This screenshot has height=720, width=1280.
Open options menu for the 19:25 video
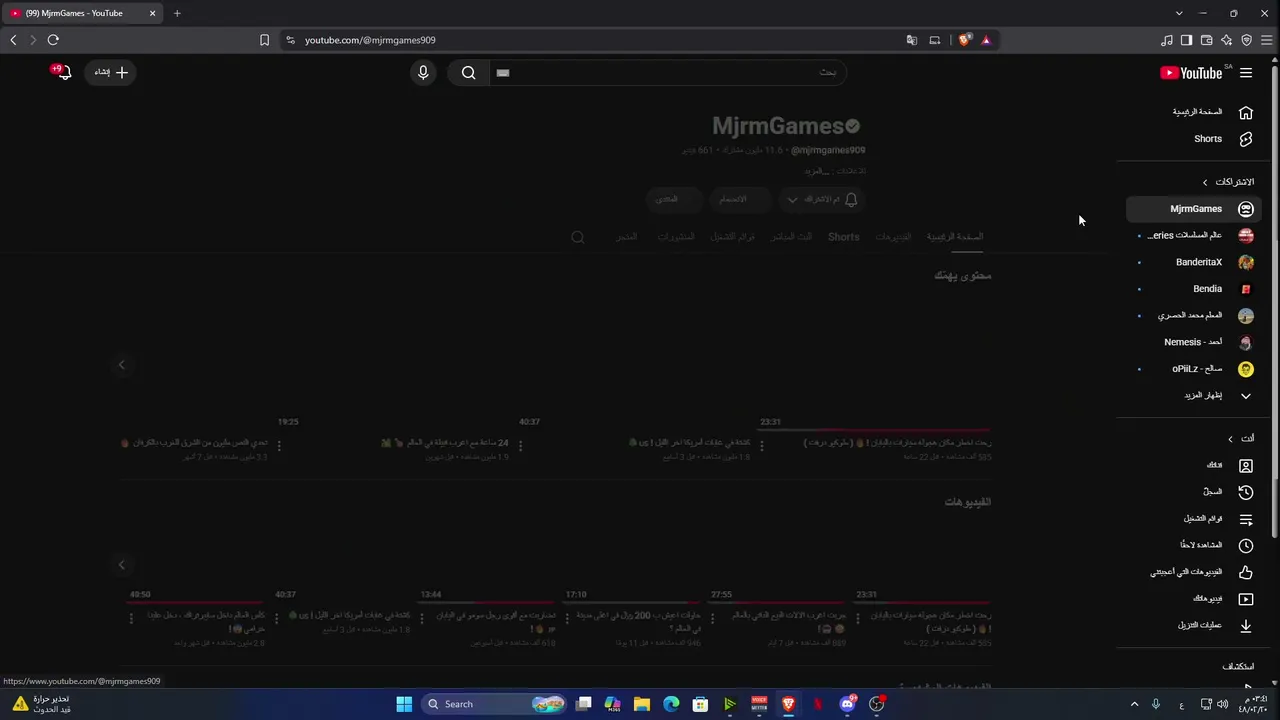(x=279, y=446)
